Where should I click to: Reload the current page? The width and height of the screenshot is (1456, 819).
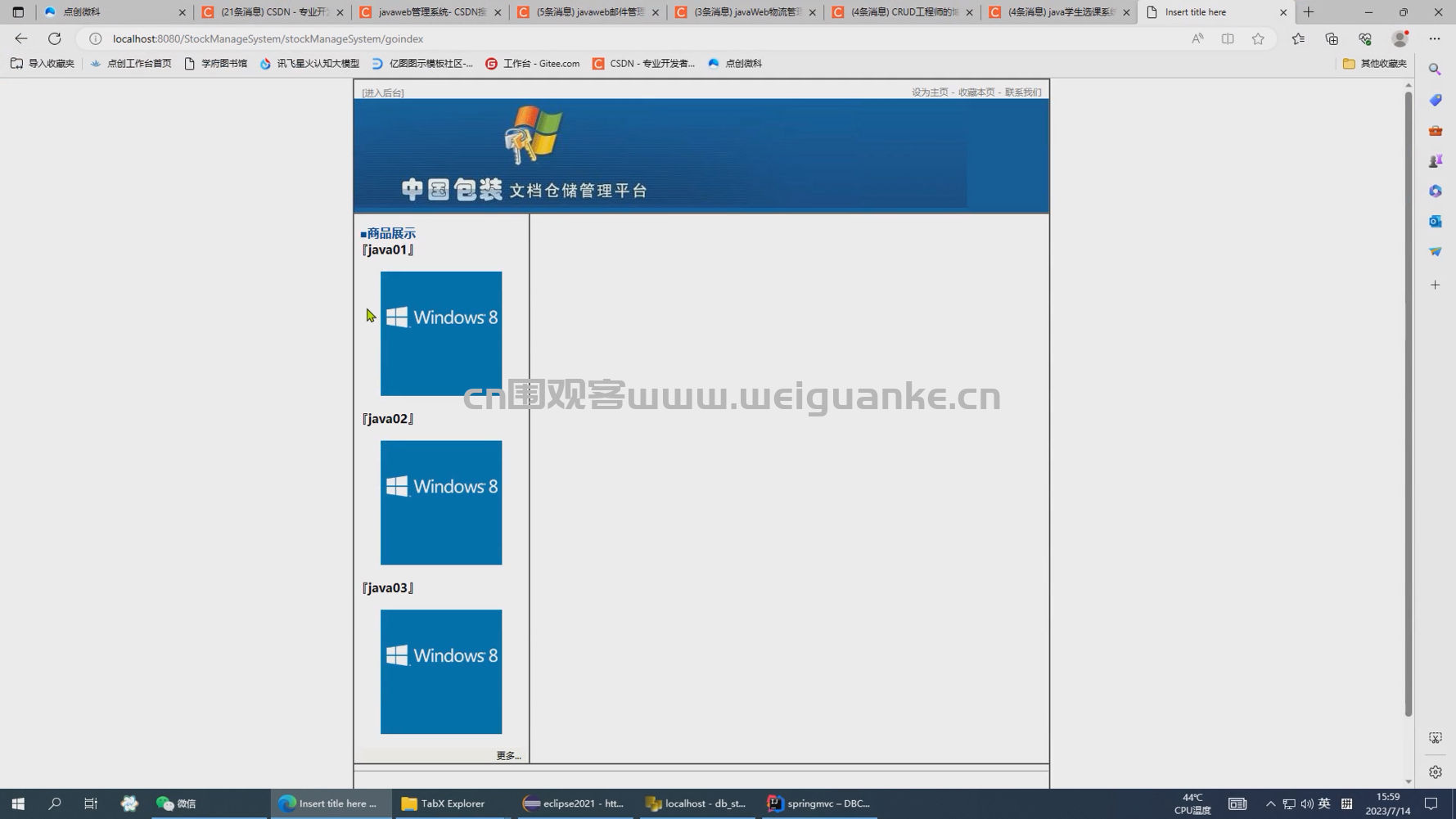[55, 38]
